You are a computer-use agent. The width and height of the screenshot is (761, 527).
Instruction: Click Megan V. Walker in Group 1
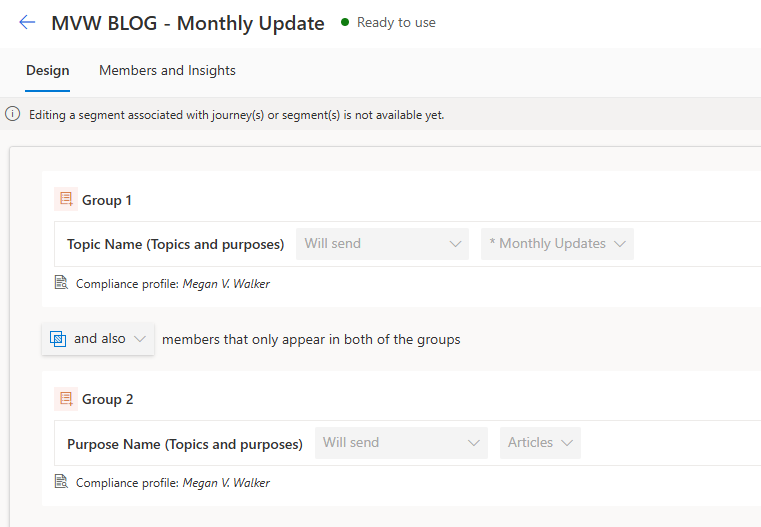pyautogui.click(x=226, y=284)
